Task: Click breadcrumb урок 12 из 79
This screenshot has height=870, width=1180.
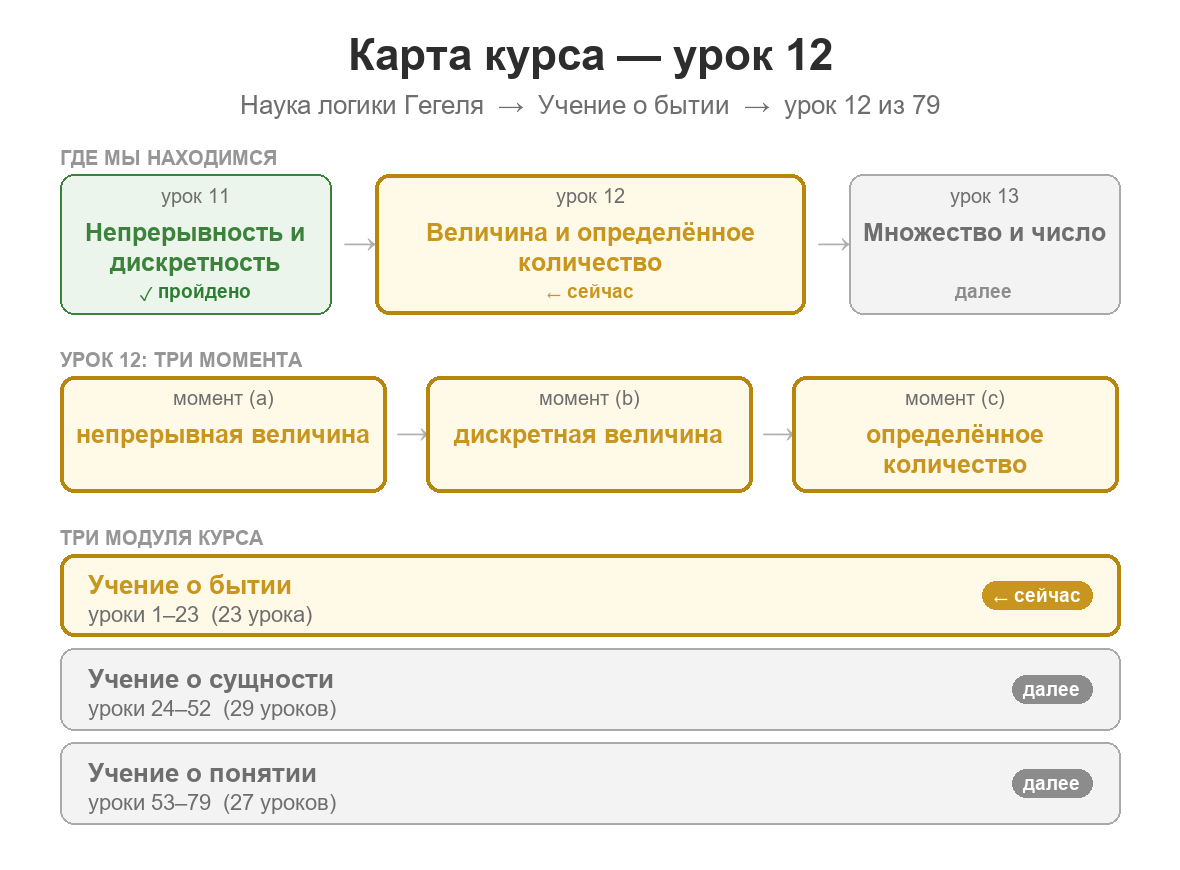Action: (x=862, y=105)
